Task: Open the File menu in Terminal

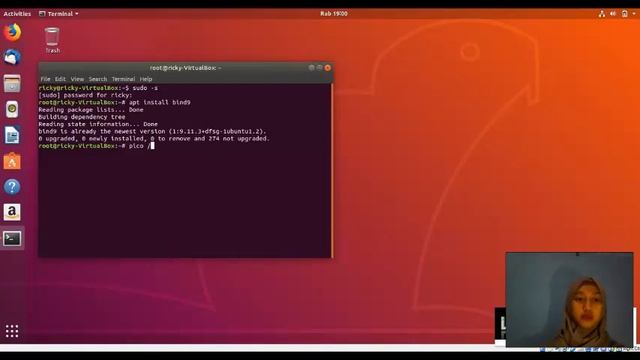Action: click(45, 79)
